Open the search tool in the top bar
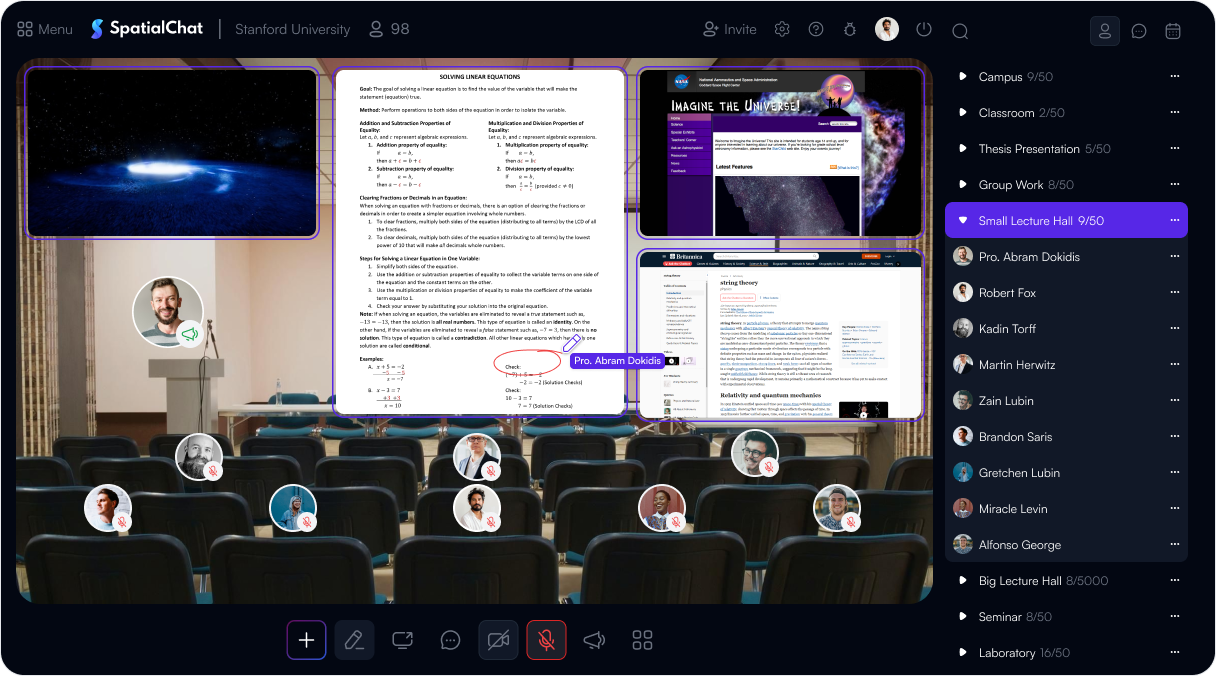Viewport: 1216px width, 676px height. 960,30
